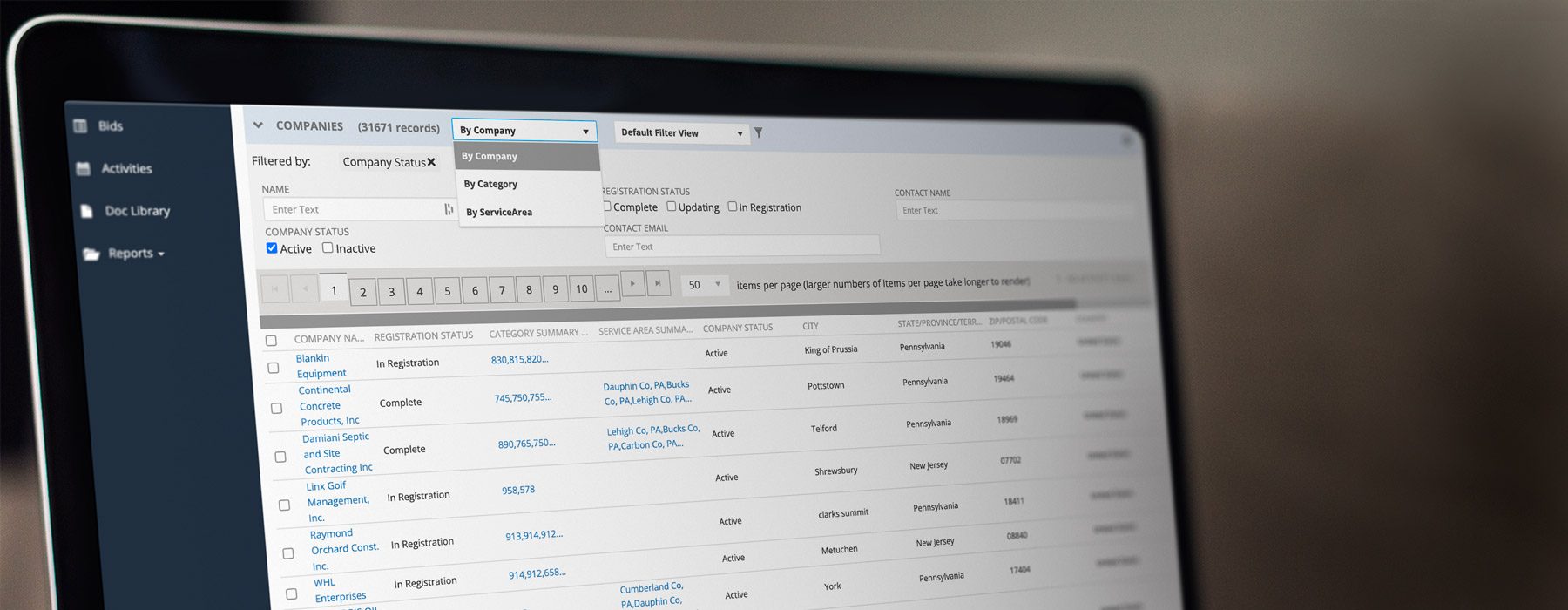Jump to last page arrow

(658, 283)
